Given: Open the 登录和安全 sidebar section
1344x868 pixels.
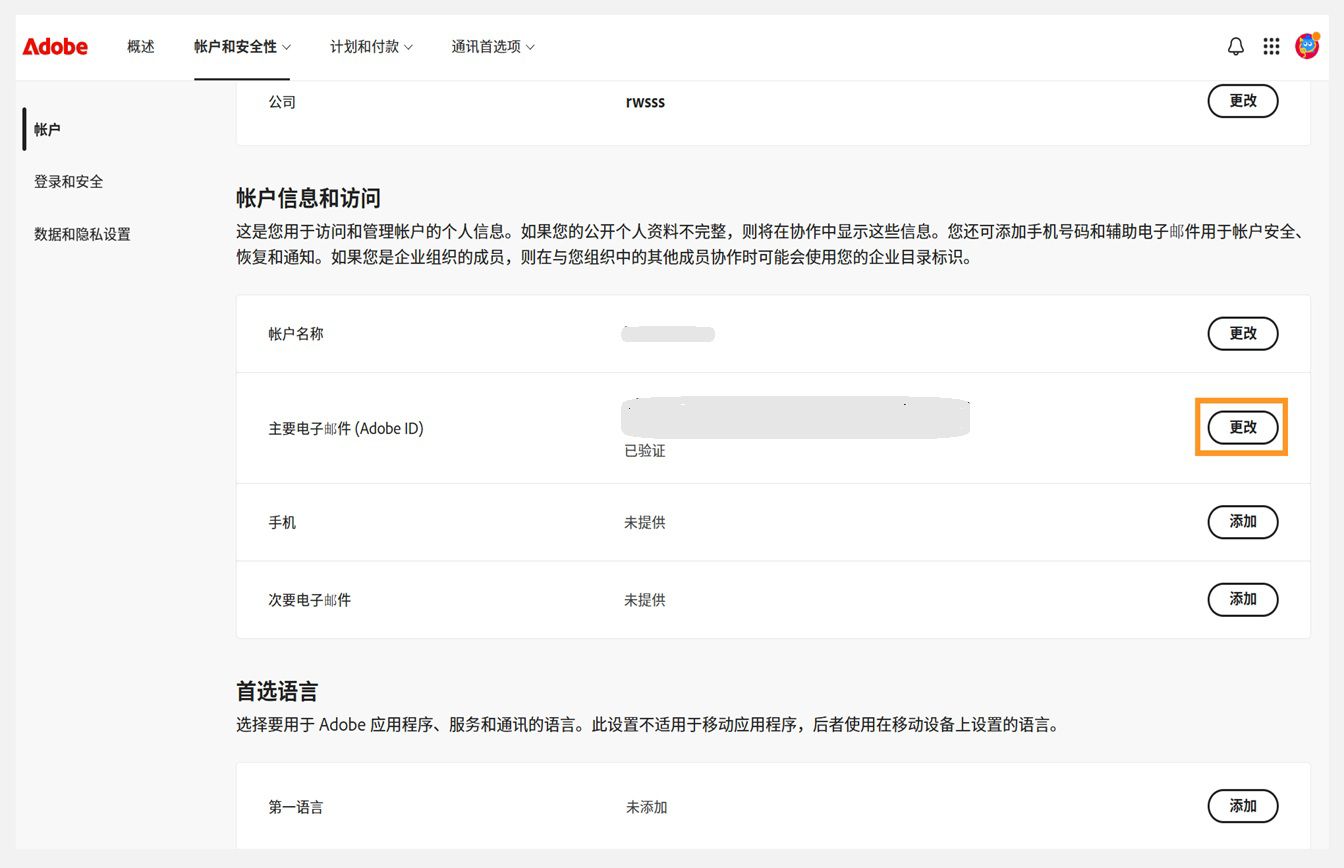Looking at the screenshot, I should point(66,181).
